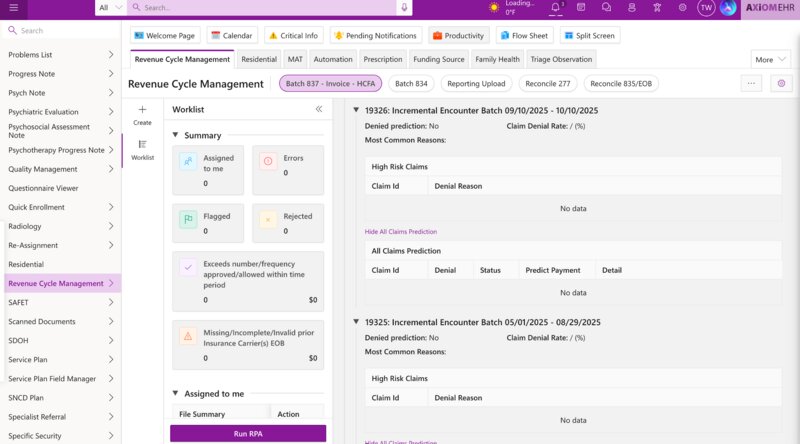Click the left sidebar Search field
800x444 pixels.
[x=61, y=31]
